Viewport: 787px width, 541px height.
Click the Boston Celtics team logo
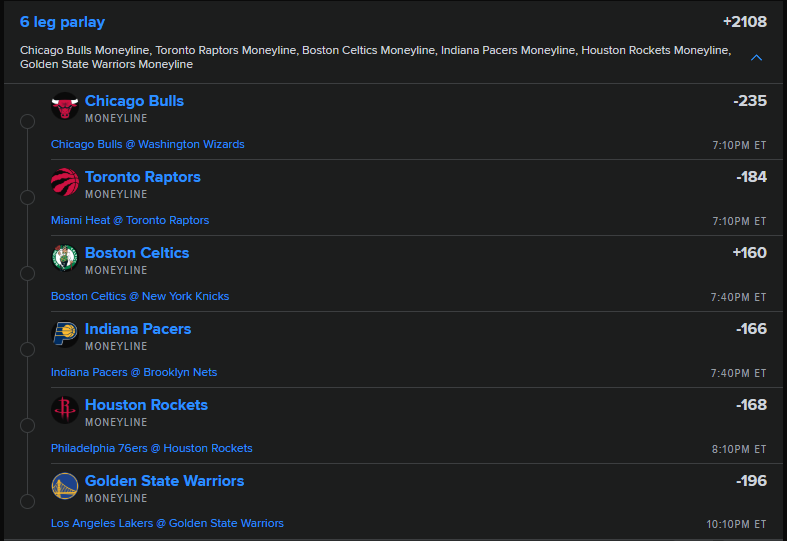(65, 258)
